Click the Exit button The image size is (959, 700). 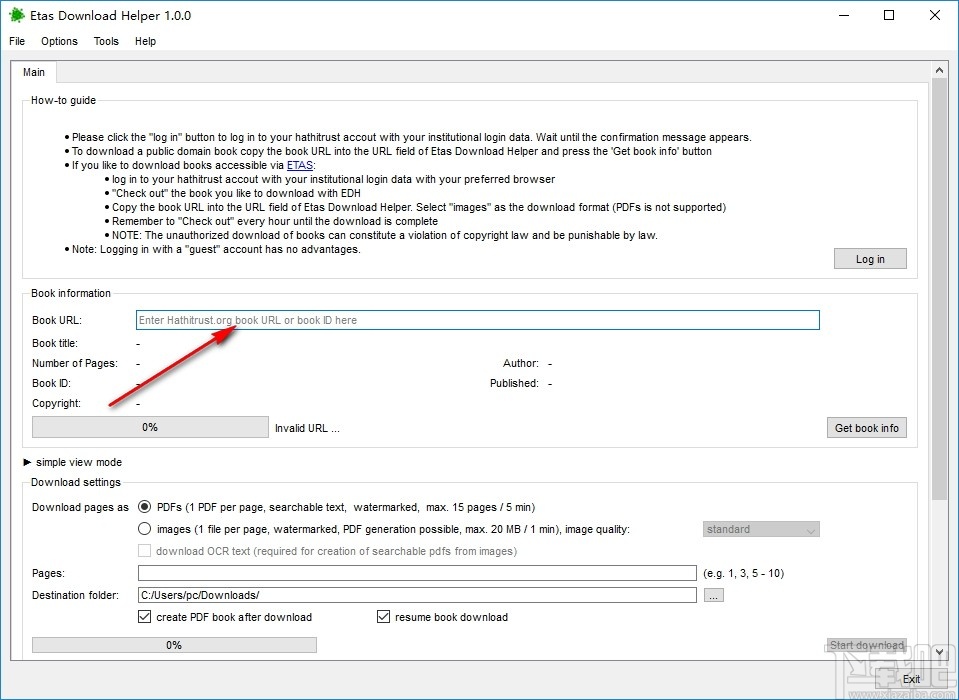click(910, 678)
